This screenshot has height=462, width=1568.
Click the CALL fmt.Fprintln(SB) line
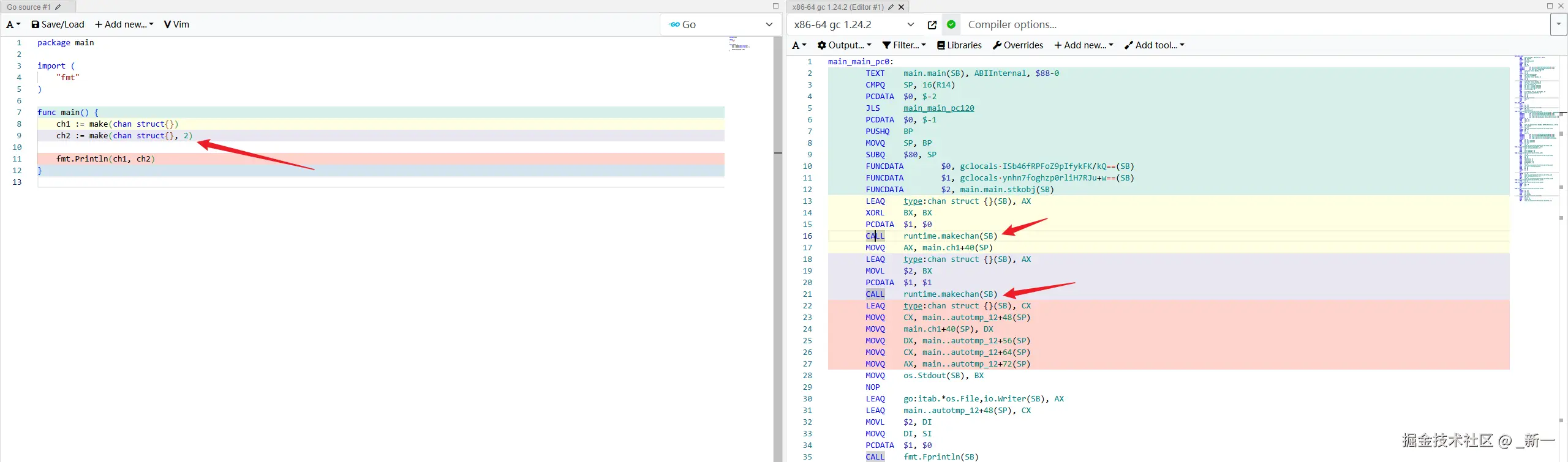click(x=922, y=457)
